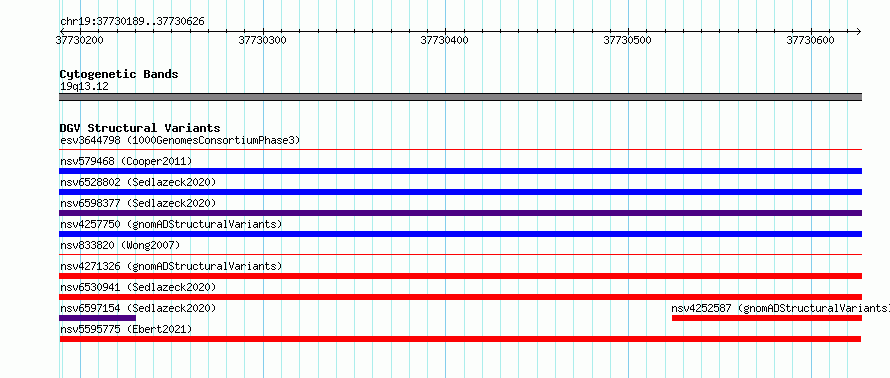This screenshot has width=890, height=378.
Task: Click the red bar under nsv5595775
Action: point(460,339)
